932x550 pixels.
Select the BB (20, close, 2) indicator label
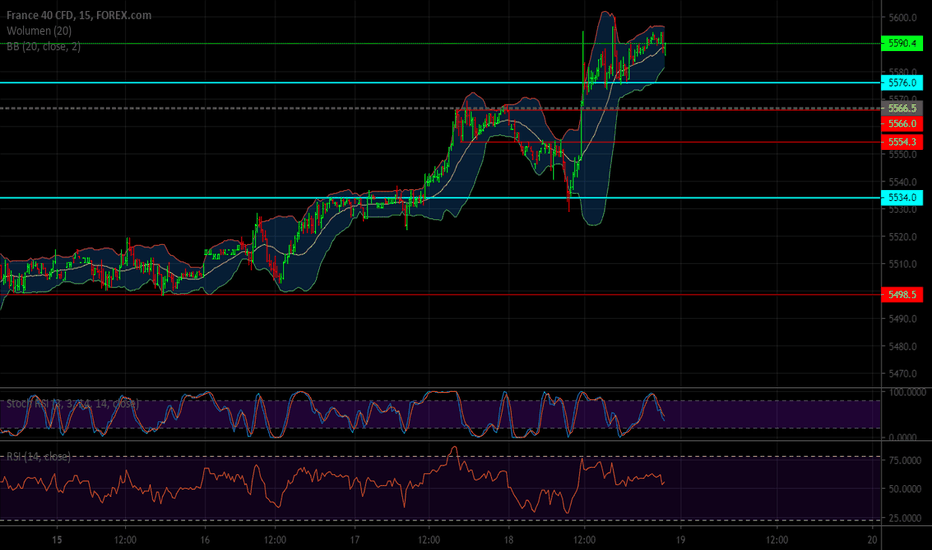[43, 46]
